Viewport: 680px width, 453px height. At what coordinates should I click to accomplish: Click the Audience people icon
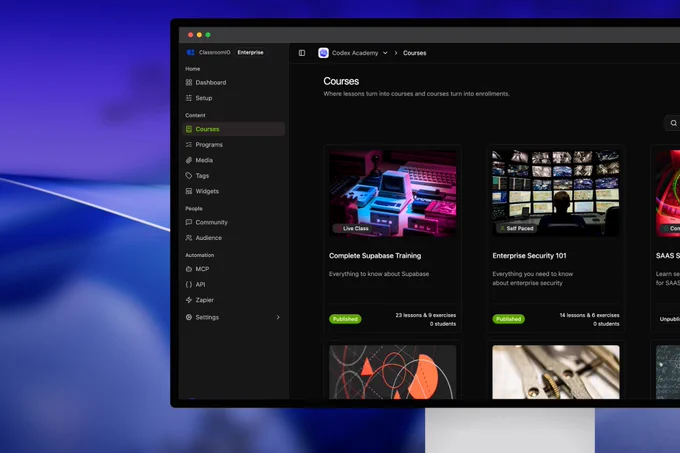[189, 238]
